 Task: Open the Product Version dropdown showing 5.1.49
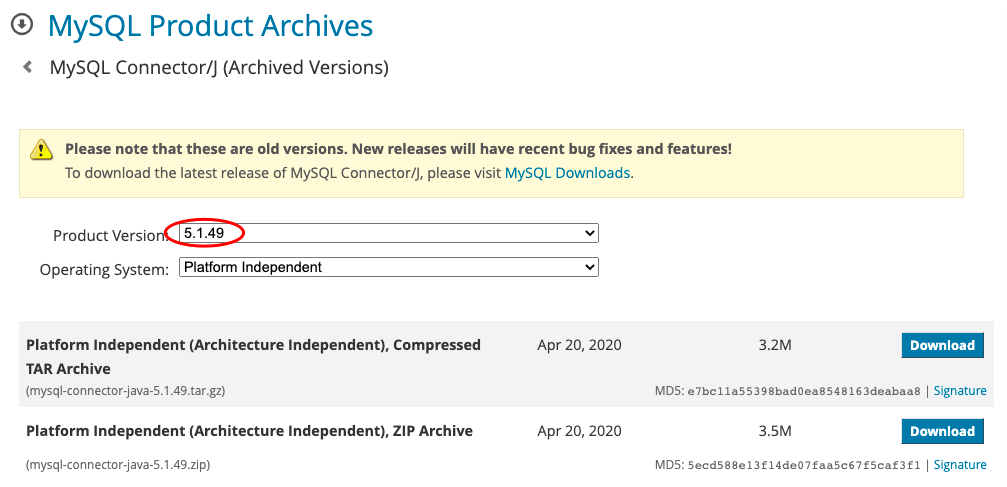coord(389,233)
